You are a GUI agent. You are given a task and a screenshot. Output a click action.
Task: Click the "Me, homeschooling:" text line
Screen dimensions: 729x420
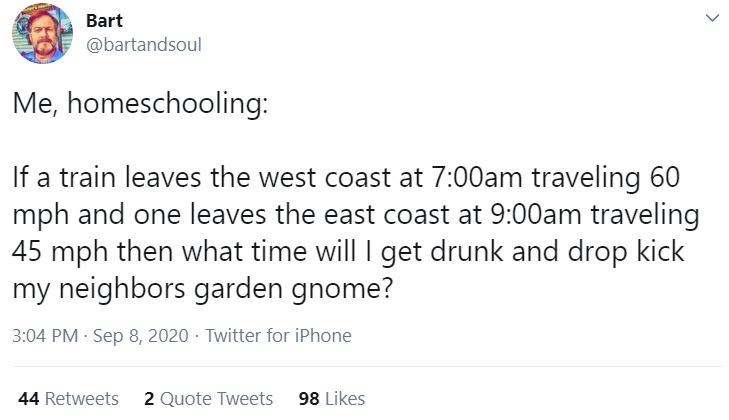[139, 107]
